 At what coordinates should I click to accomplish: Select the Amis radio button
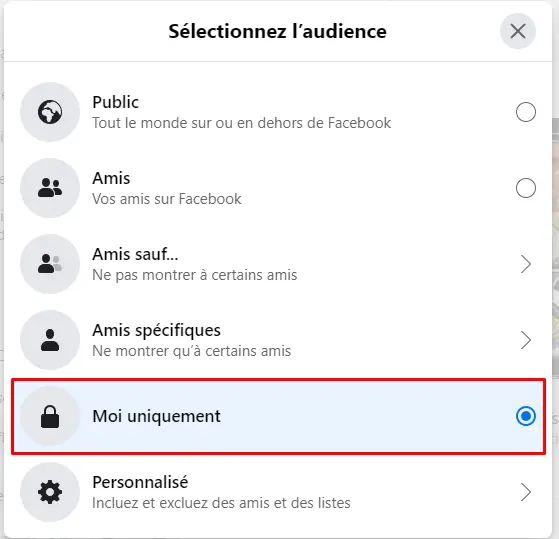click(525, 188)
